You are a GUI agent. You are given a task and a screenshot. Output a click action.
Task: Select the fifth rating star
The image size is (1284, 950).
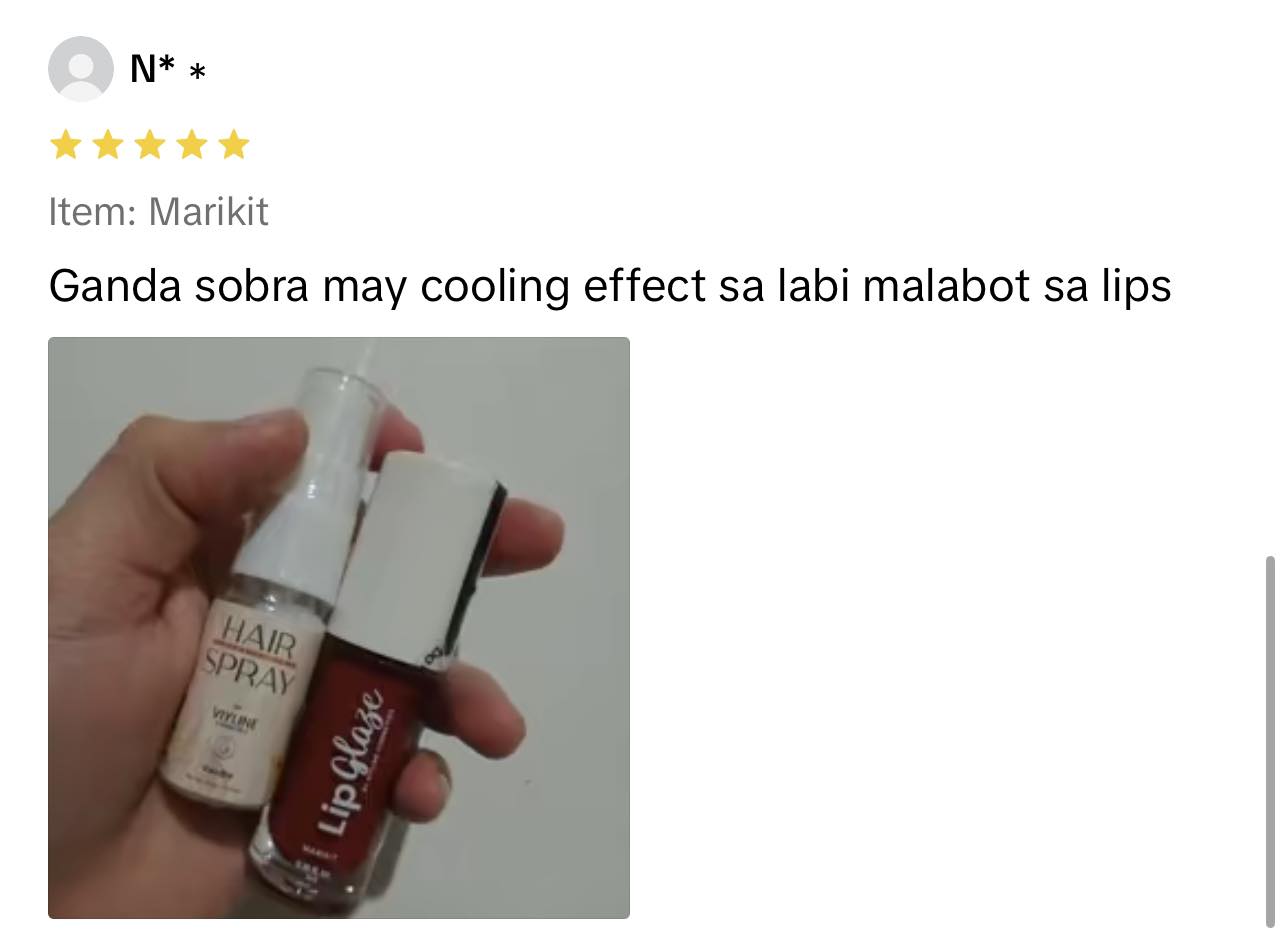tap(233, 145)
